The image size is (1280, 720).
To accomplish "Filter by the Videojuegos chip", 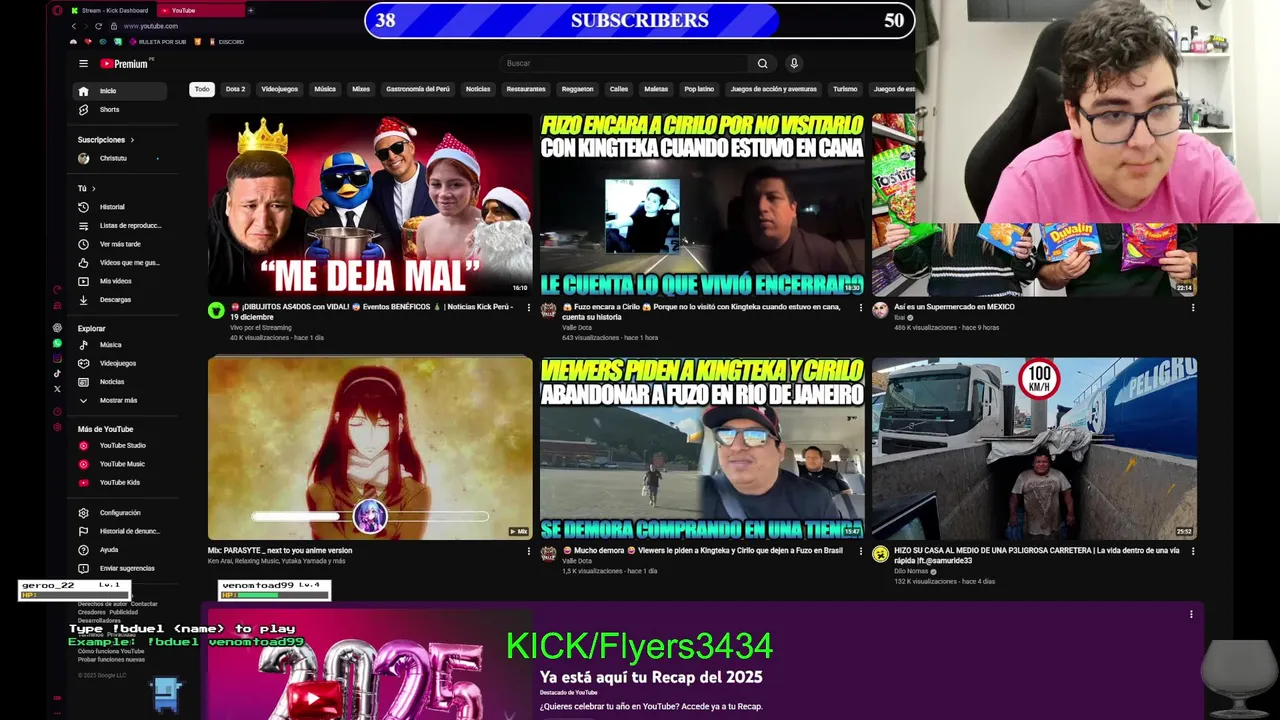I will [280, 89].
